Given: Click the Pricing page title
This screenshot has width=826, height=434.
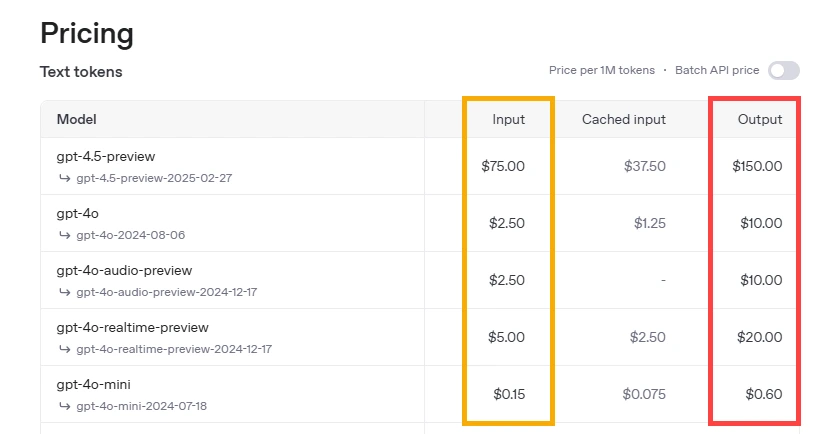Looking at the screenshot, I should click(87, 33).
